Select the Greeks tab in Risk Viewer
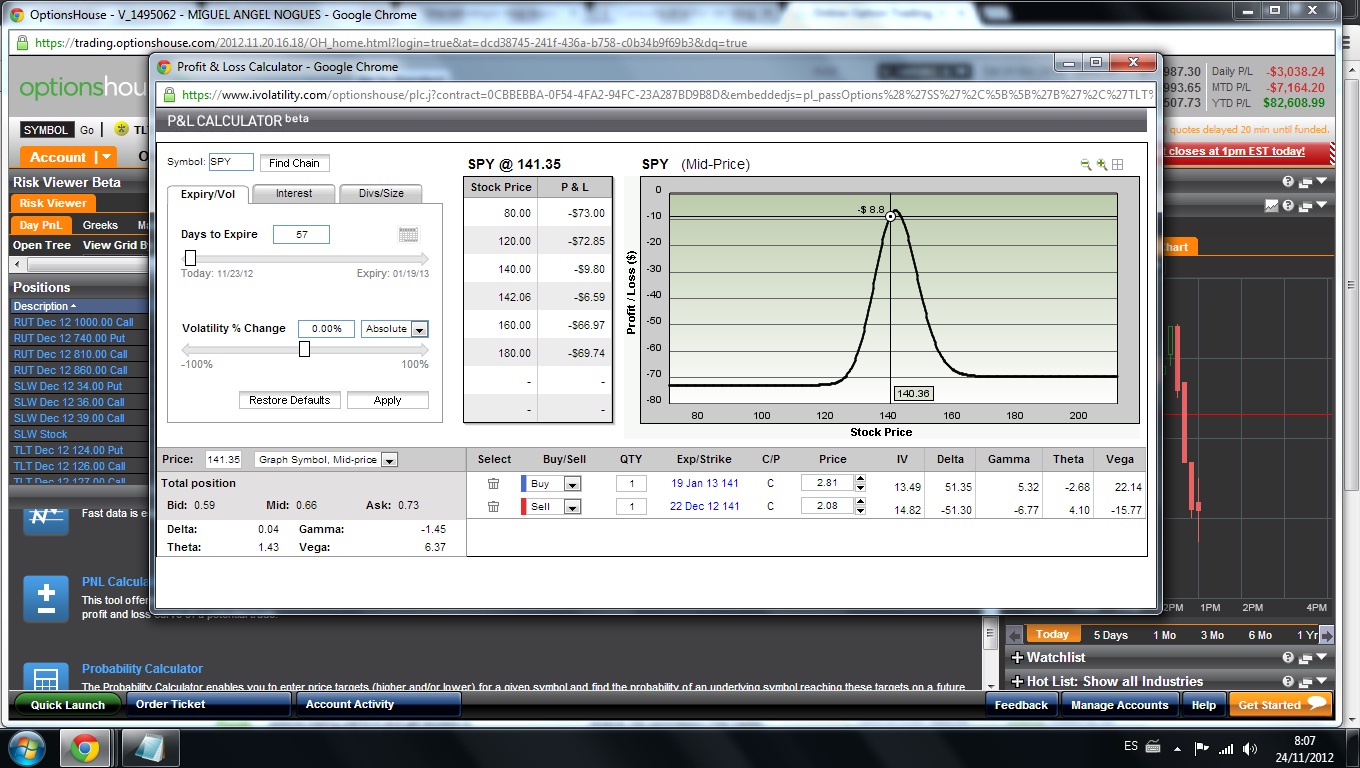 pyautogui.click(x=100, y=225)
